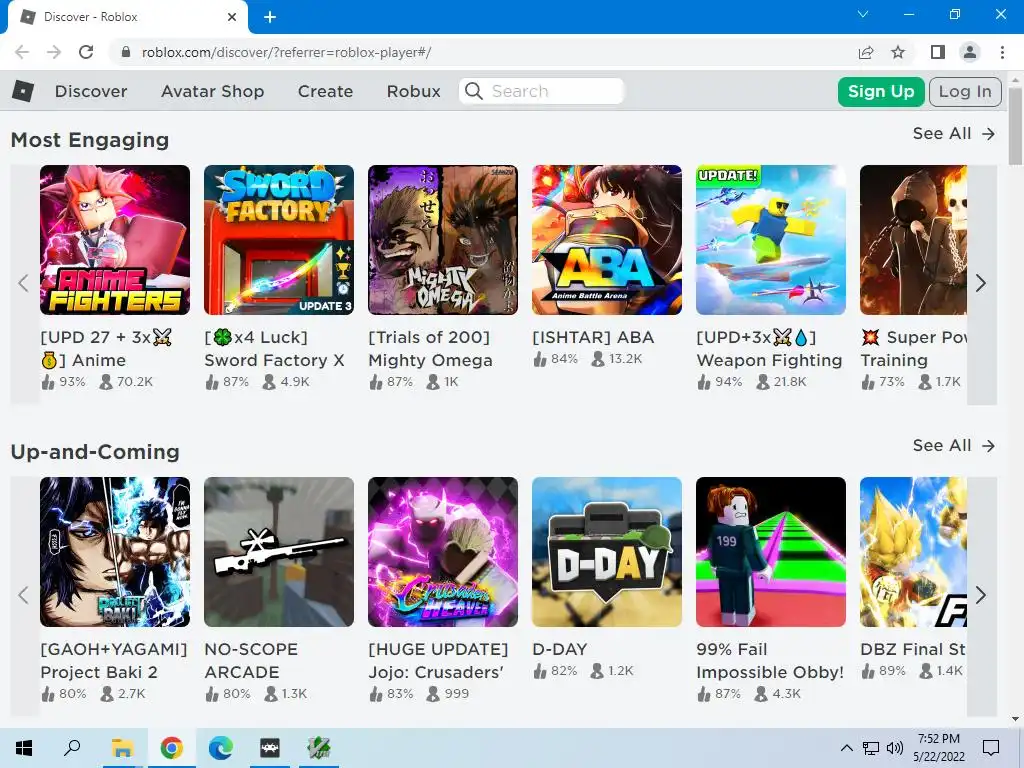The height and width of the screenshot is (768, 1024).
Task: Click the volume speaker tray icon
Action: point(895,748)
